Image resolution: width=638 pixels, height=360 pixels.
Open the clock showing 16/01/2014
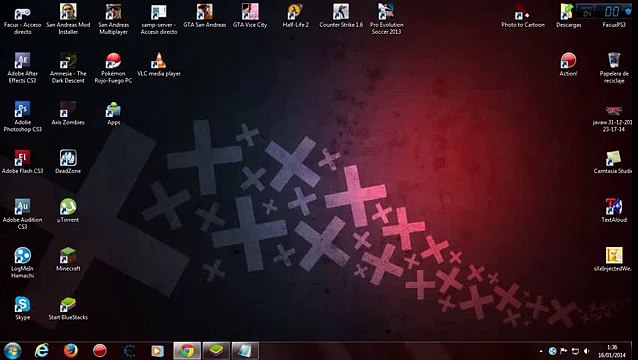click(612, 351)
